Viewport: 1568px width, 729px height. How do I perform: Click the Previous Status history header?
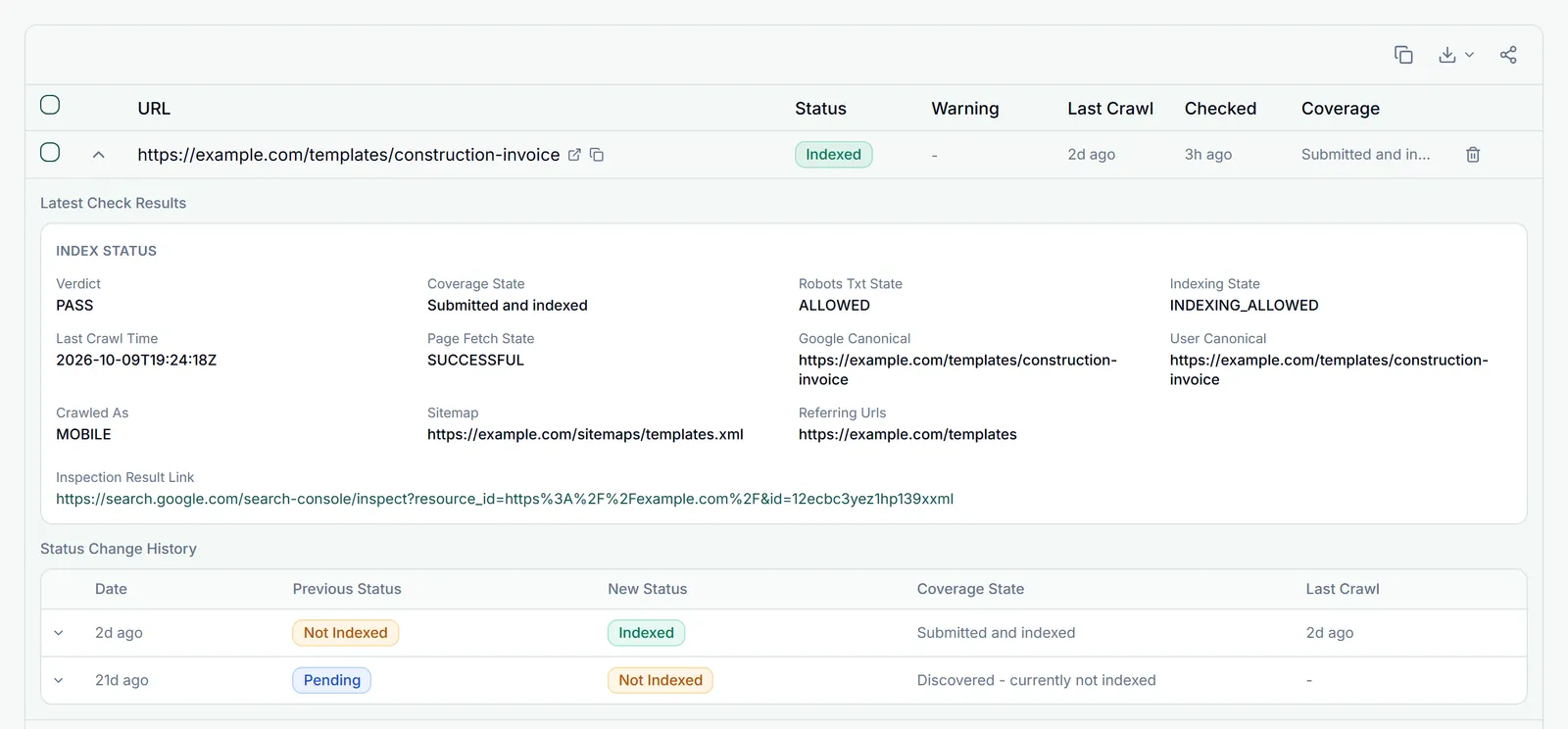coord(347,589)
